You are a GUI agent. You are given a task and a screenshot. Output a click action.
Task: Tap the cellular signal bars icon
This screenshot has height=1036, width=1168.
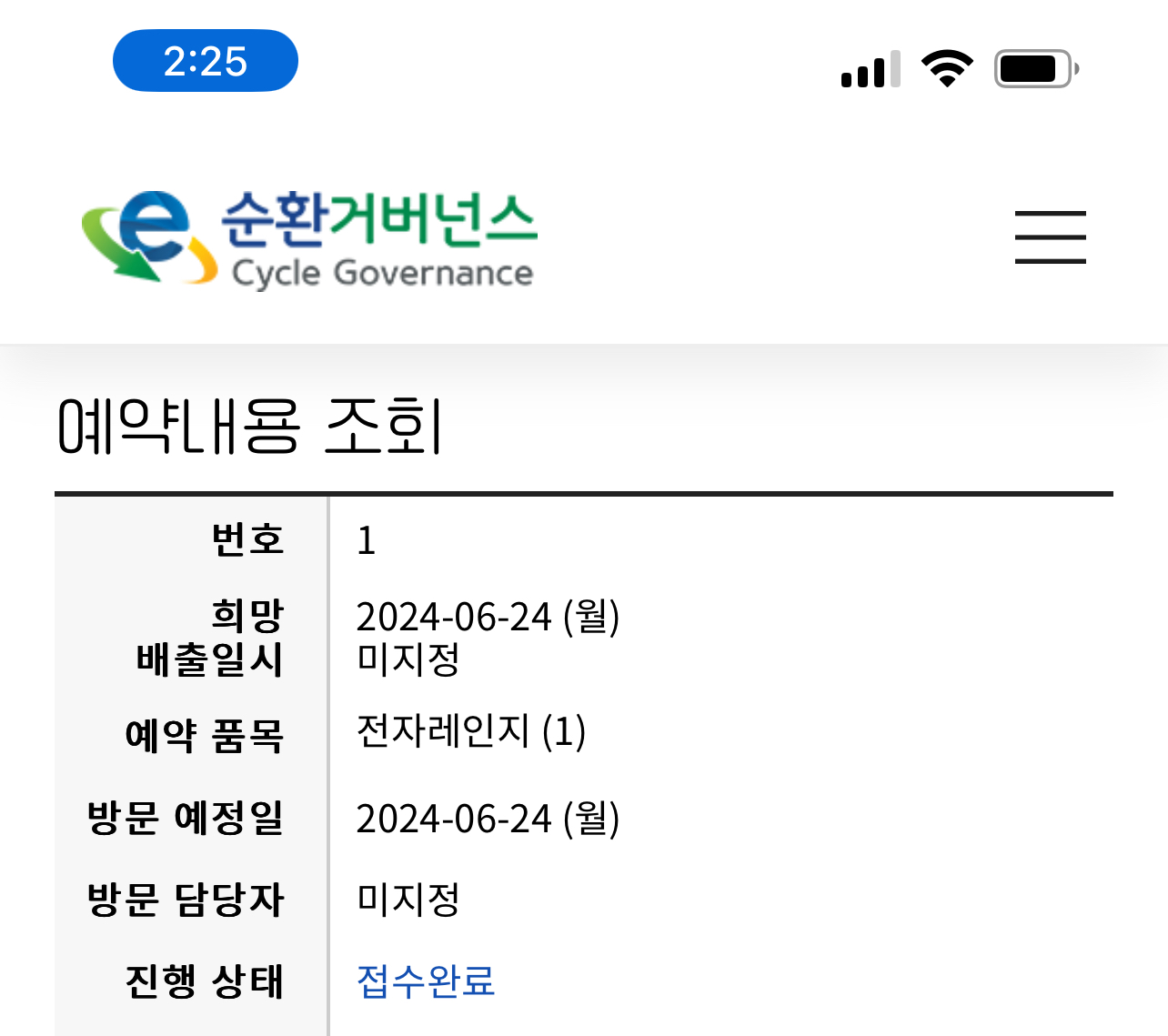point(870,70)
